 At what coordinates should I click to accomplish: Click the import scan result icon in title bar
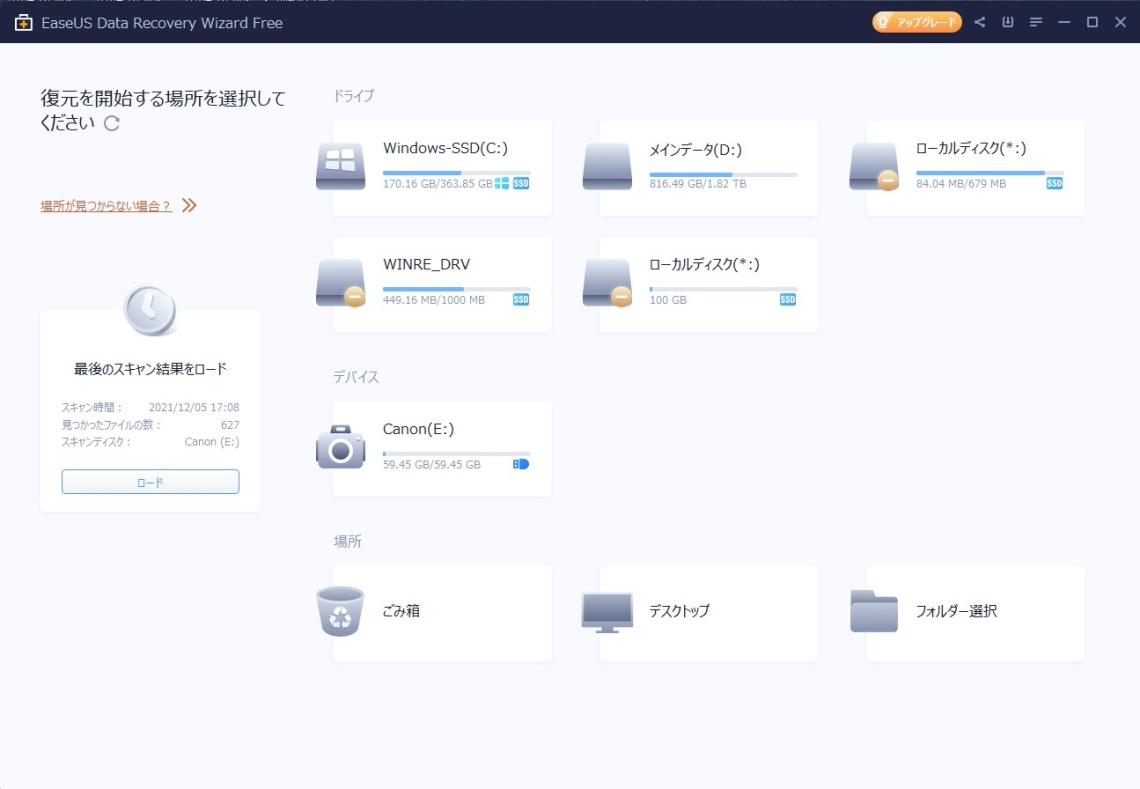(x=1008, y=23)
